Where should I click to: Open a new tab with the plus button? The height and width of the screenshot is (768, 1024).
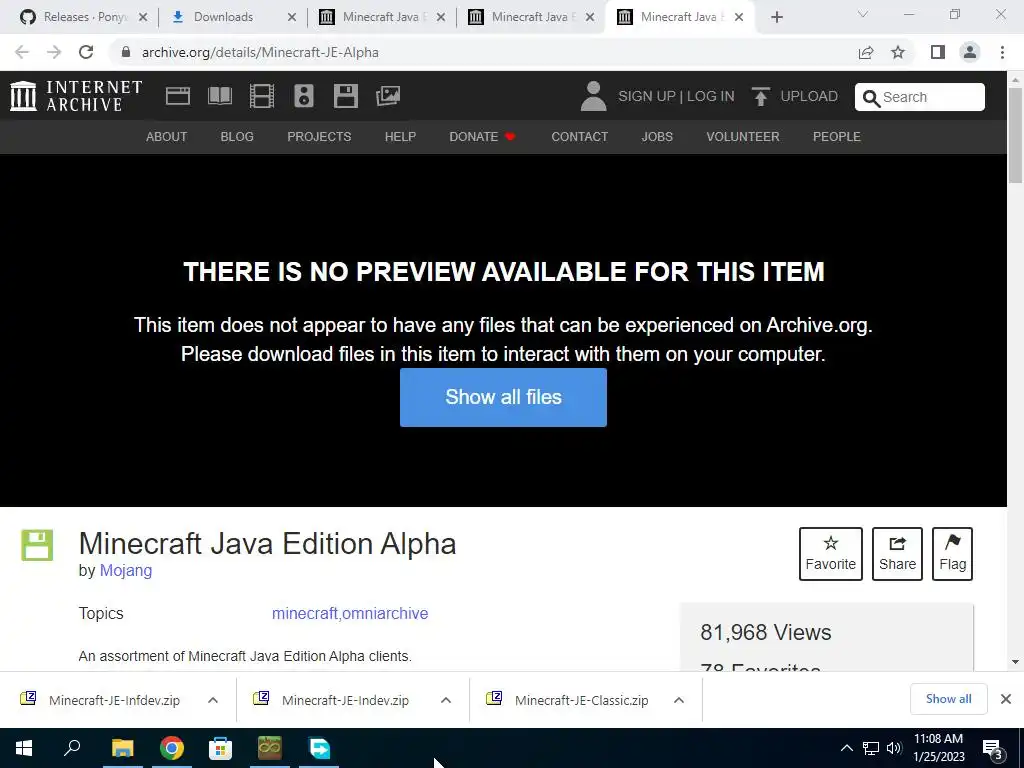(x=776, y=17)
